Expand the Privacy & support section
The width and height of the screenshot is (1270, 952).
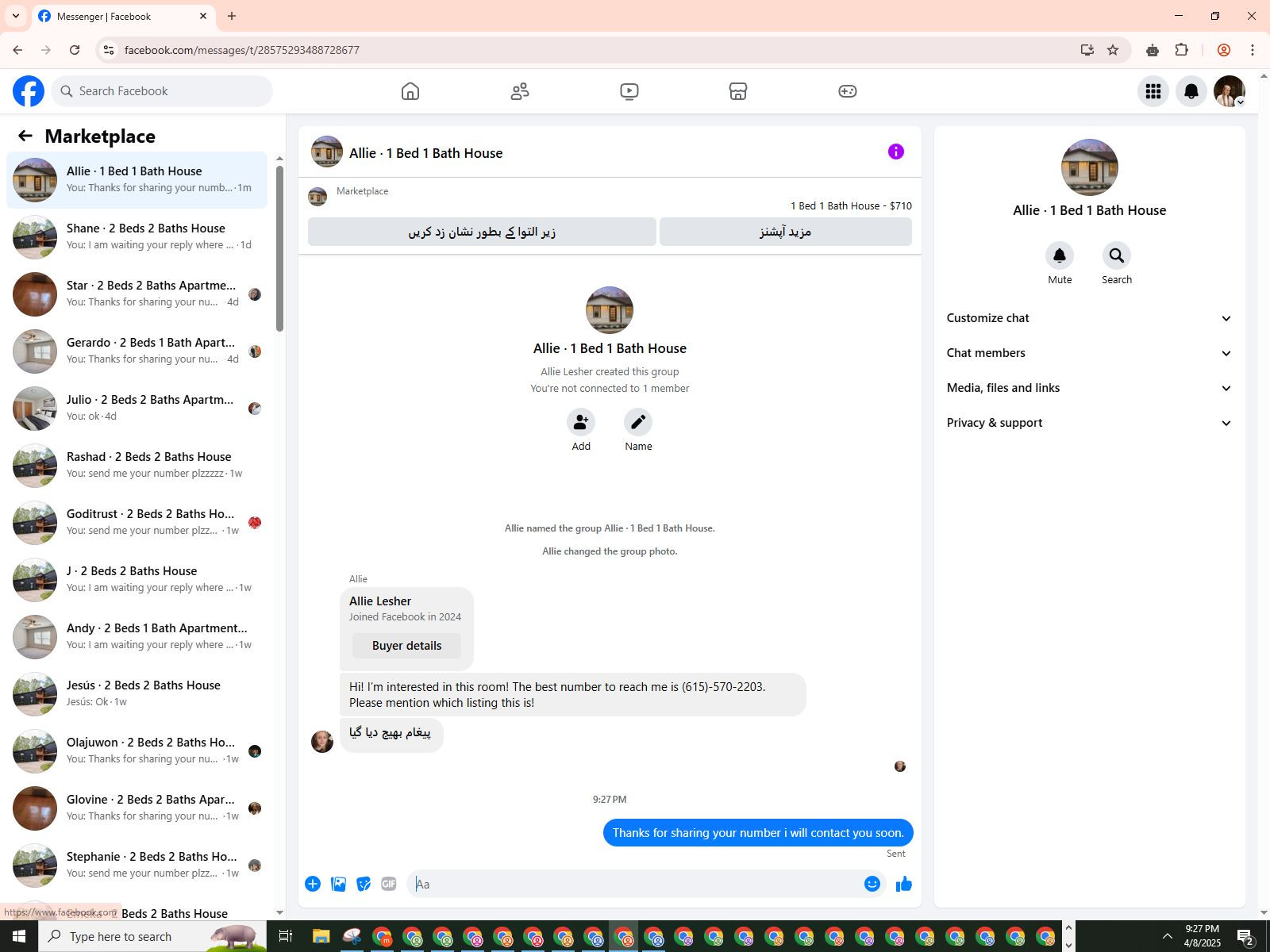click(1089, 423)
